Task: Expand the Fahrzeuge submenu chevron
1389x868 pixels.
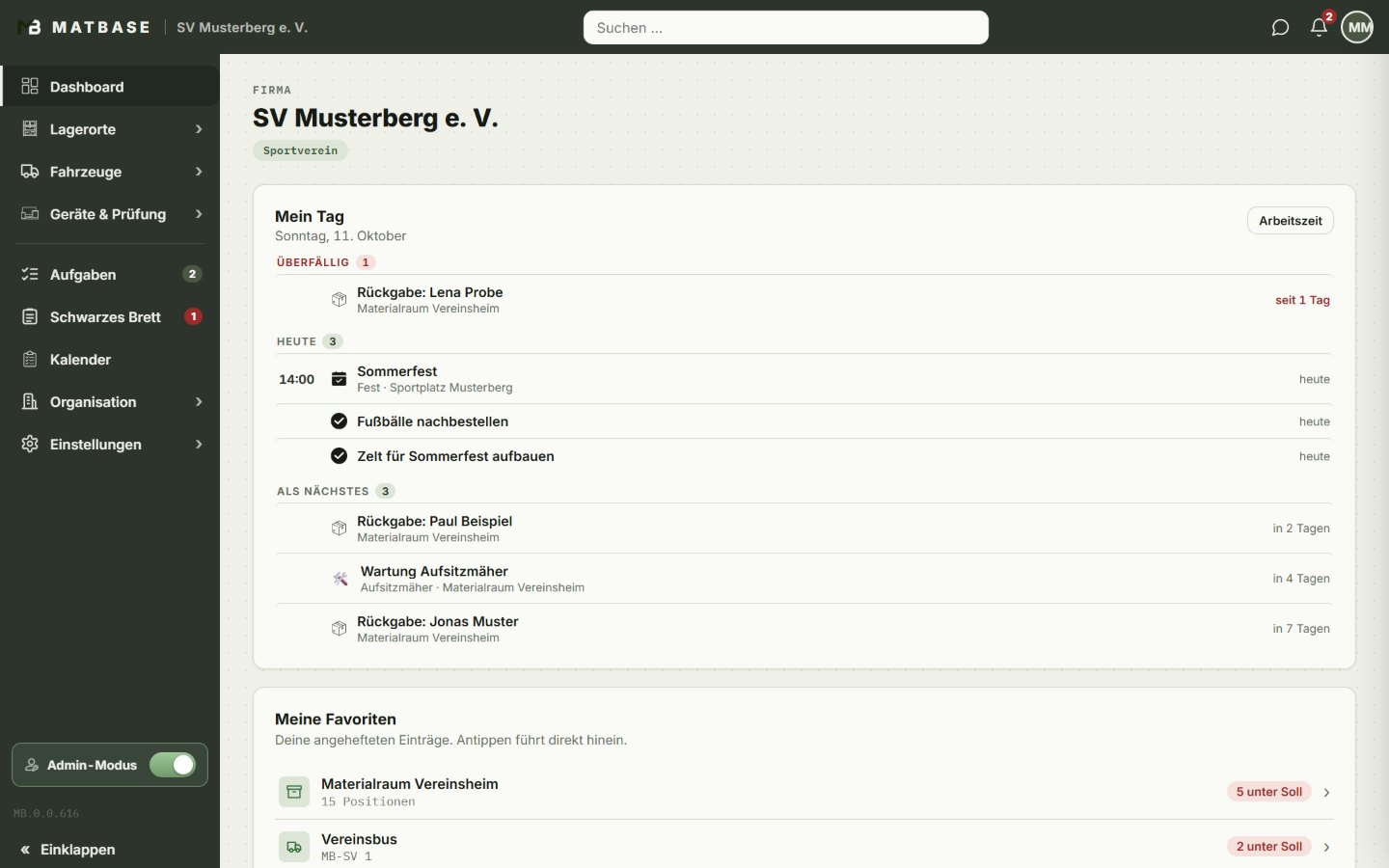Action: point(199,172)
